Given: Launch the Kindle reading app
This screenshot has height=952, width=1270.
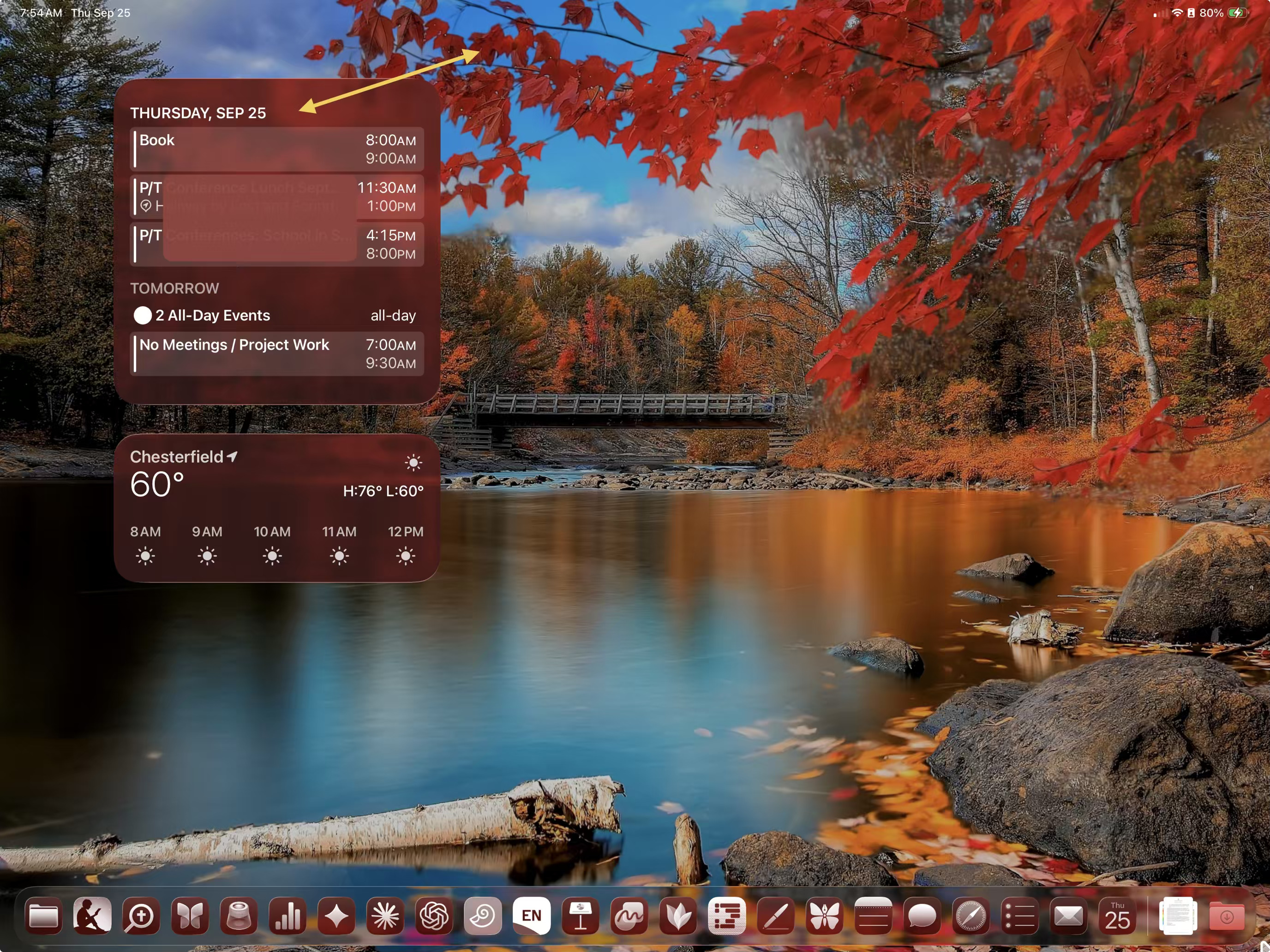Looking at the screenshot, I should (x=92, y=916).
